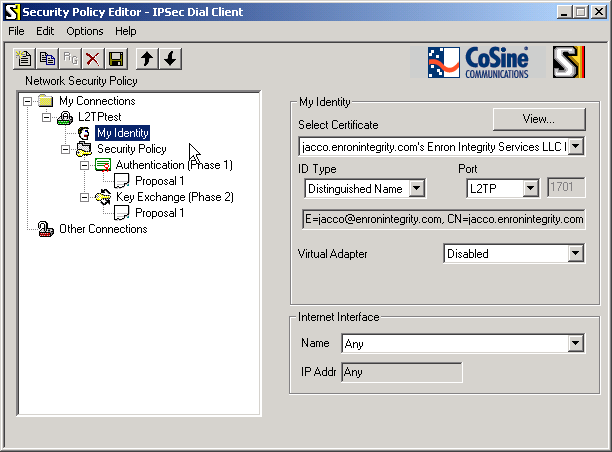The width and height of the screenshot is (612, 452).
Task: Click the Key Exchange (Phase 2) keys icon
Action: tap(103, 197)
